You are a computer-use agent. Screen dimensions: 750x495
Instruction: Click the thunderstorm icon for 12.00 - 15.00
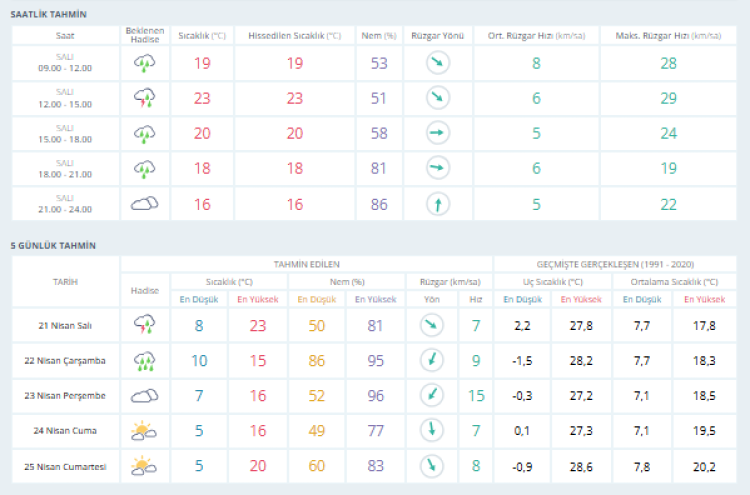(145, 98)
